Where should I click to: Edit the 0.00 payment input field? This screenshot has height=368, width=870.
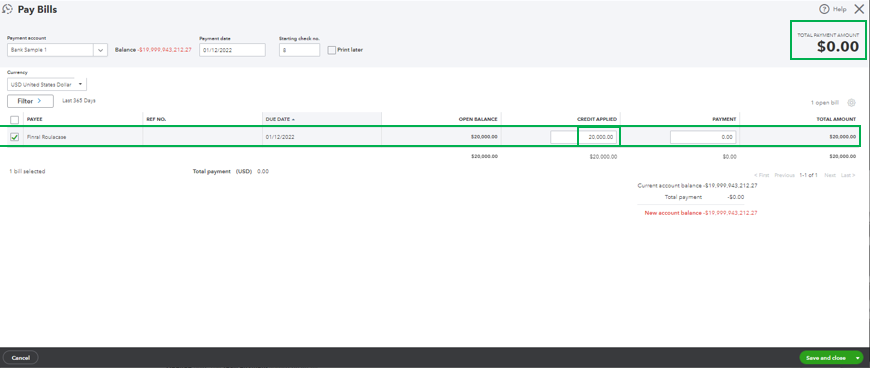tap(703, 137)
